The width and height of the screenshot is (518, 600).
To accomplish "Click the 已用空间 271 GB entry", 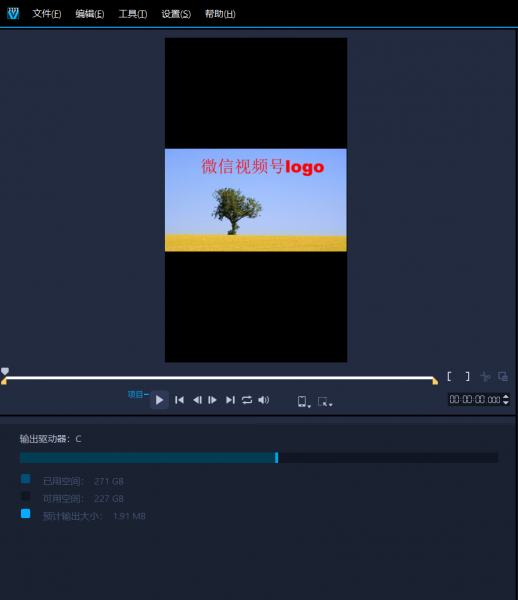I will point(83,481).
